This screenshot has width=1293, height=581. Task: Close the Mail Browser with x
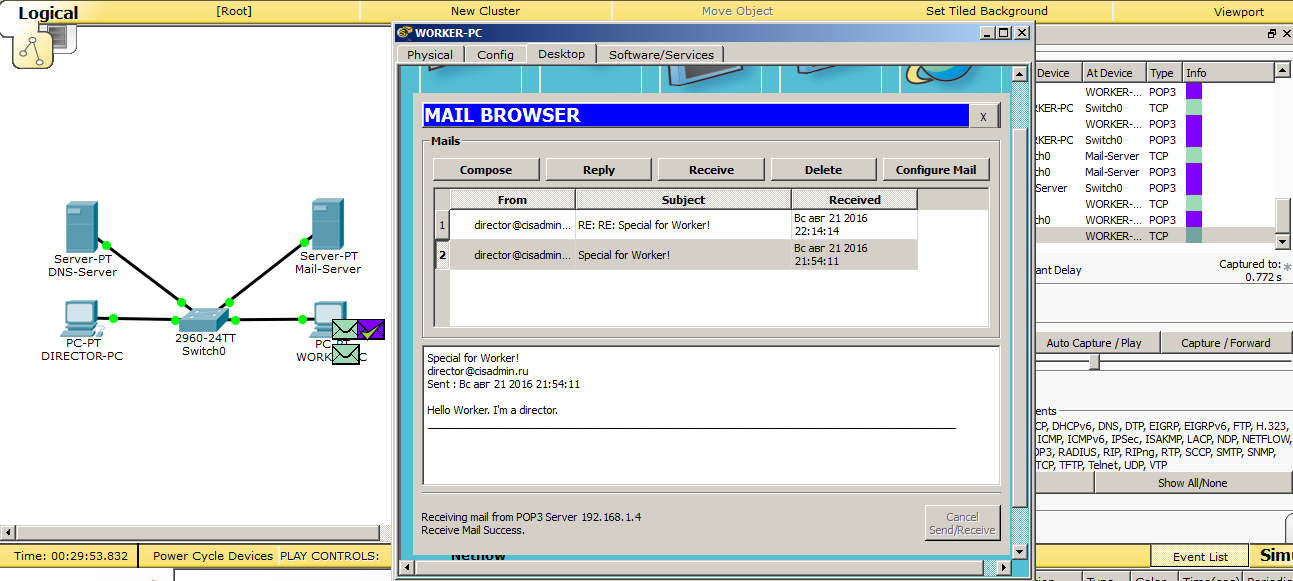tap(983, 116)
